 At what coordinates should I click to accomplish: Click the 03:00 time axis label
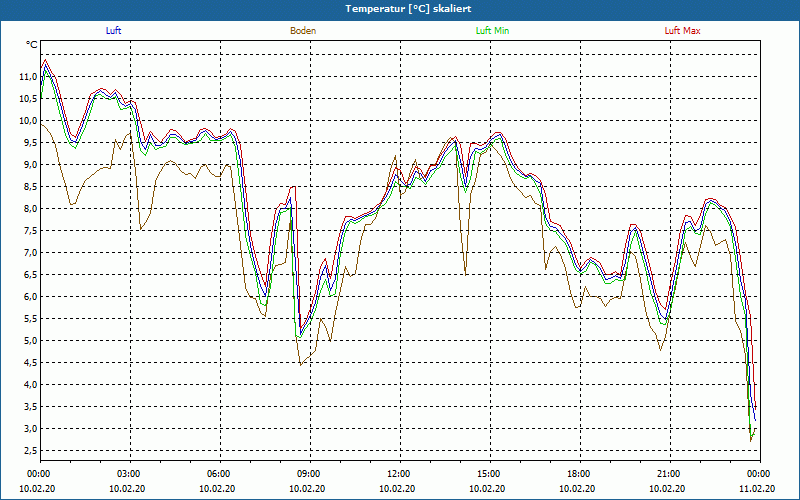click(x=130, y=473)
